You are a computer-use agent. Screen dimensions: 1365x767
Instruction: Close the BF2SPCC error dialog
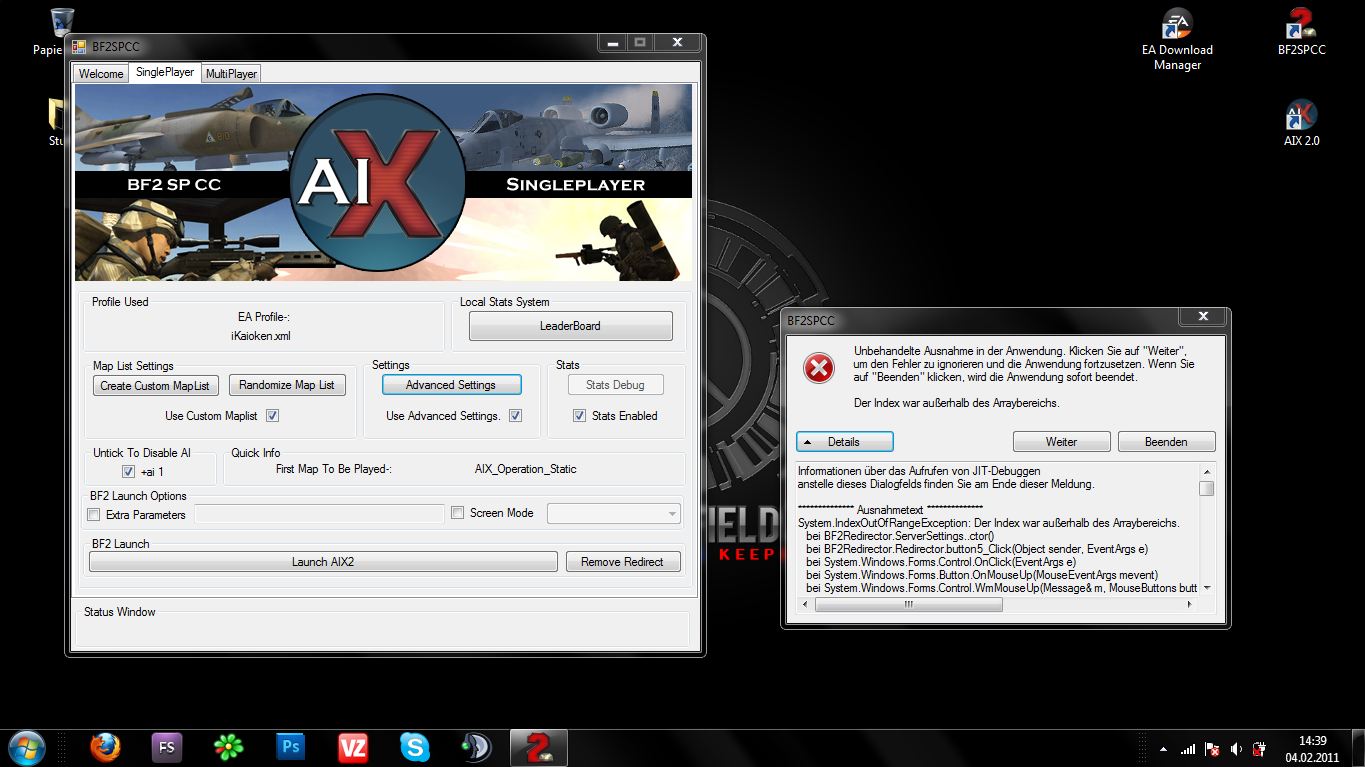click(x=1201, y=318)
